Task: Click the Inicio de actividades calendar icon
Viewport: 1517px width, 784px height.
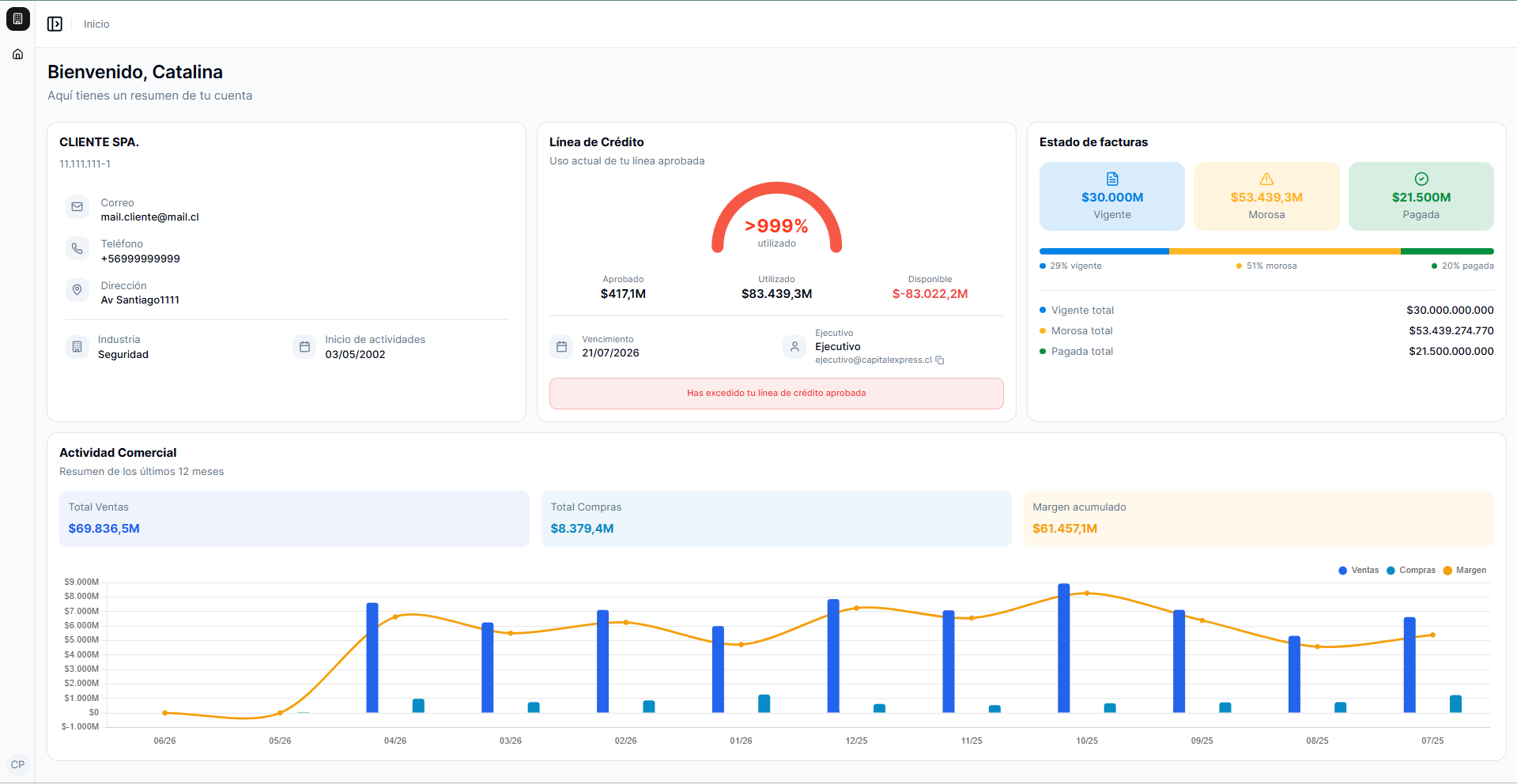Action: tap(304, 346)
